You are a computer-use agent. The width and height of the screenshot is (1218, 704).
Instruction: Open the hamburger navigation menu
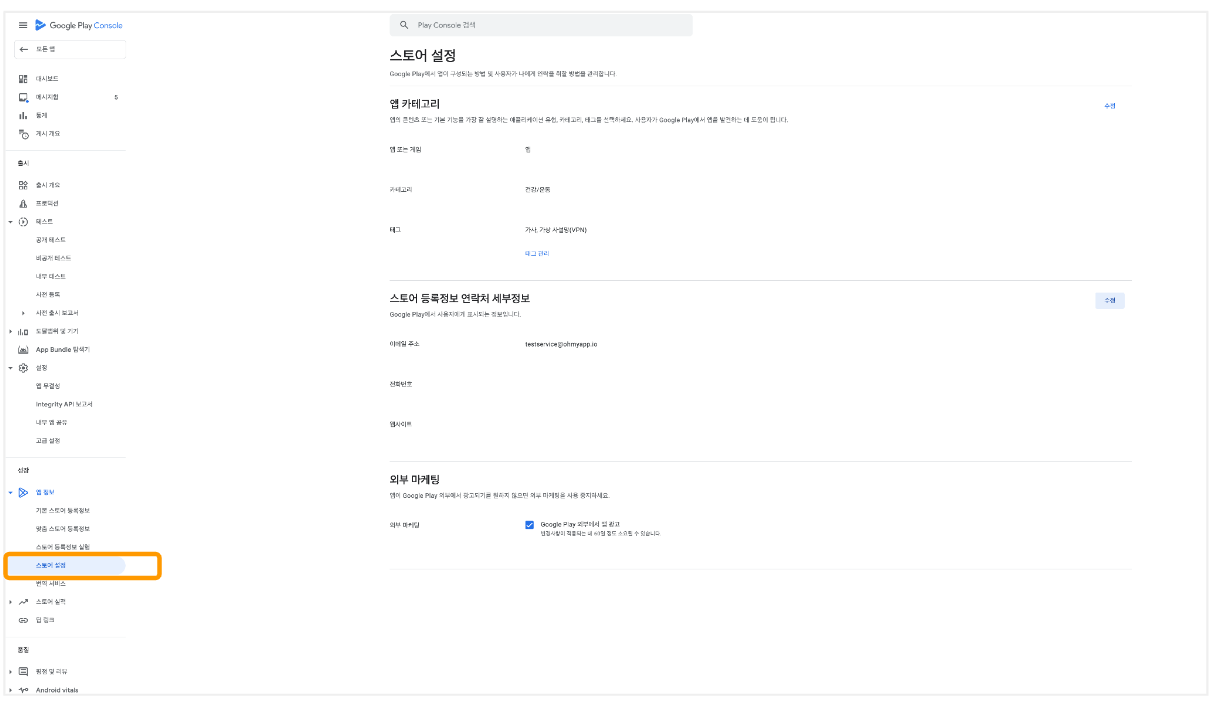point(23,25)
